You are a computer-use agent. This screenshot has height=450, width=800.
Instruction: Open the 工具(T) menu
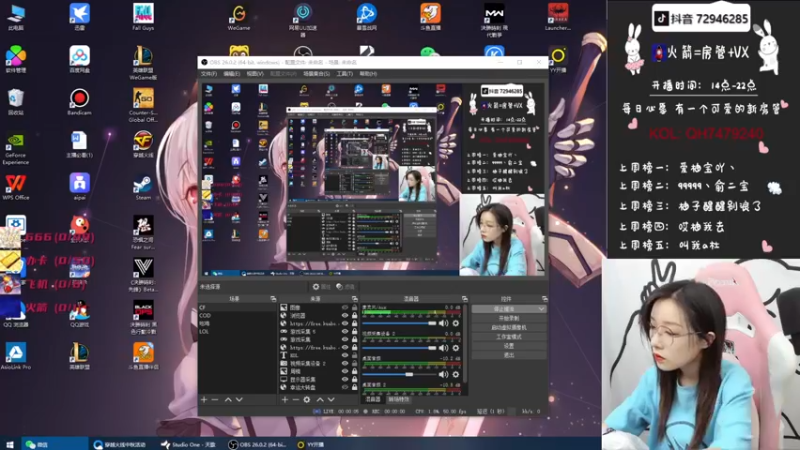click(x=344, y=74)
